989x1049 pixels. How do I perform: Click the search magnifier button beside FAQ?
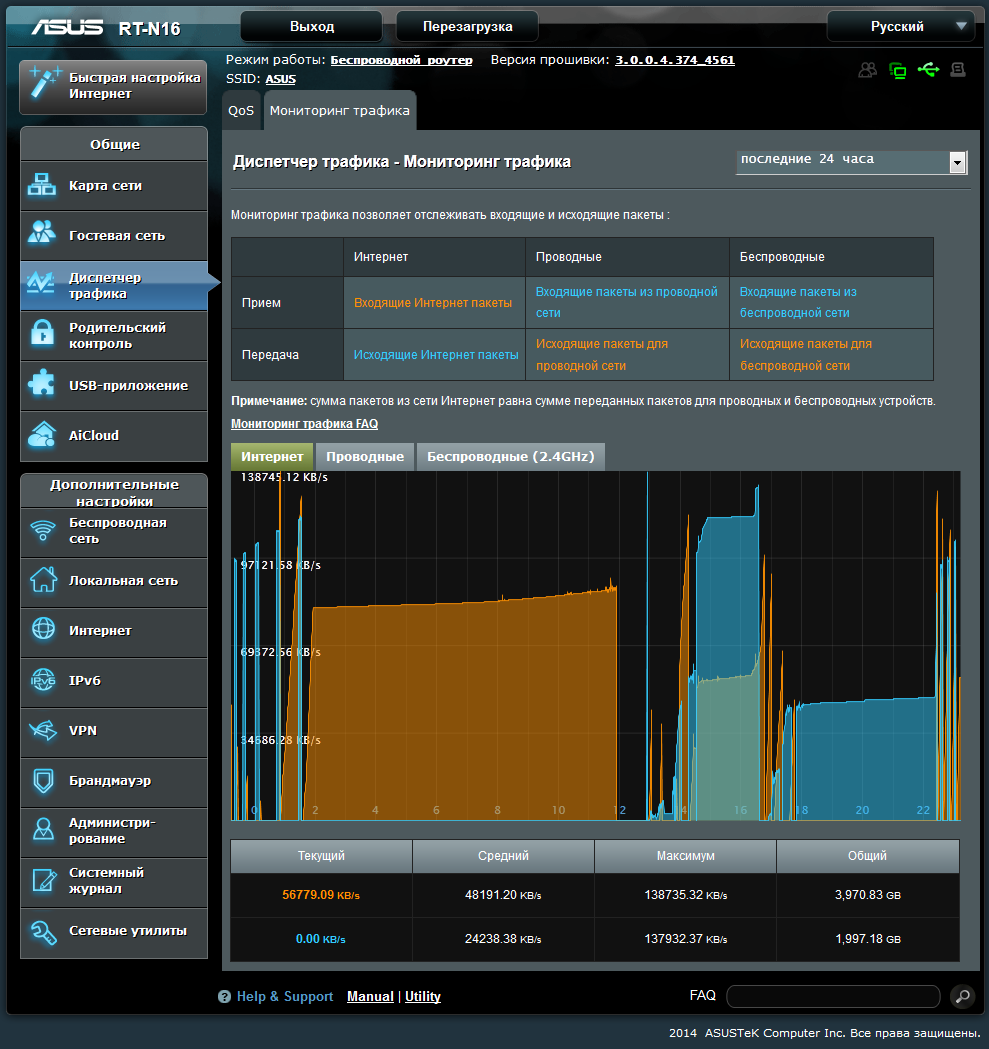click(961, 996)
